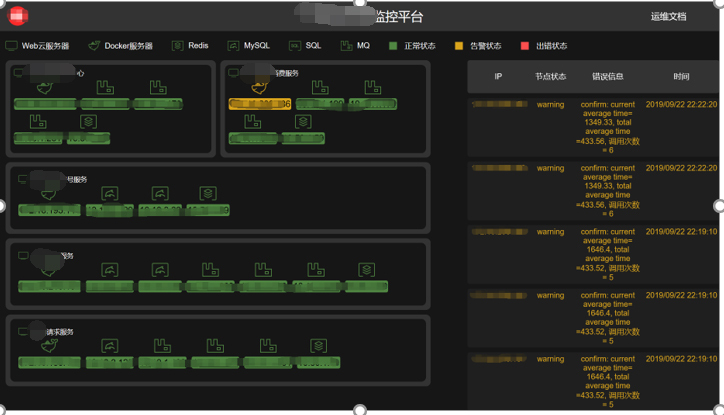Click the MySQL legend icon
This screenshot has width=724, height=415.
233,46
